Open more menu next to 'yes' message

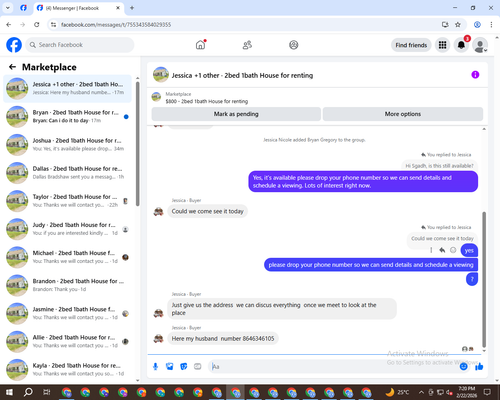point(431,250)
